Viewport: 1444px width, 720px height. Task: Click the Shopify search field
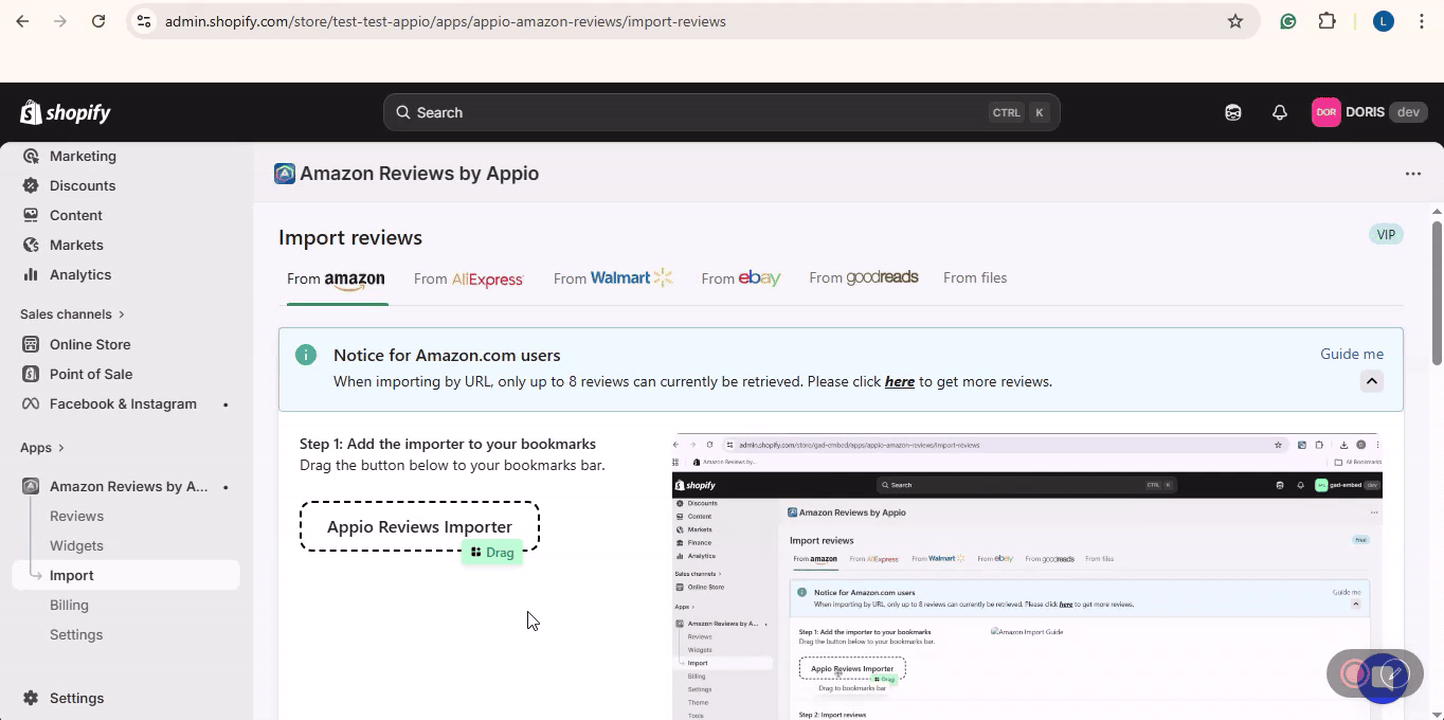(721, 112)
